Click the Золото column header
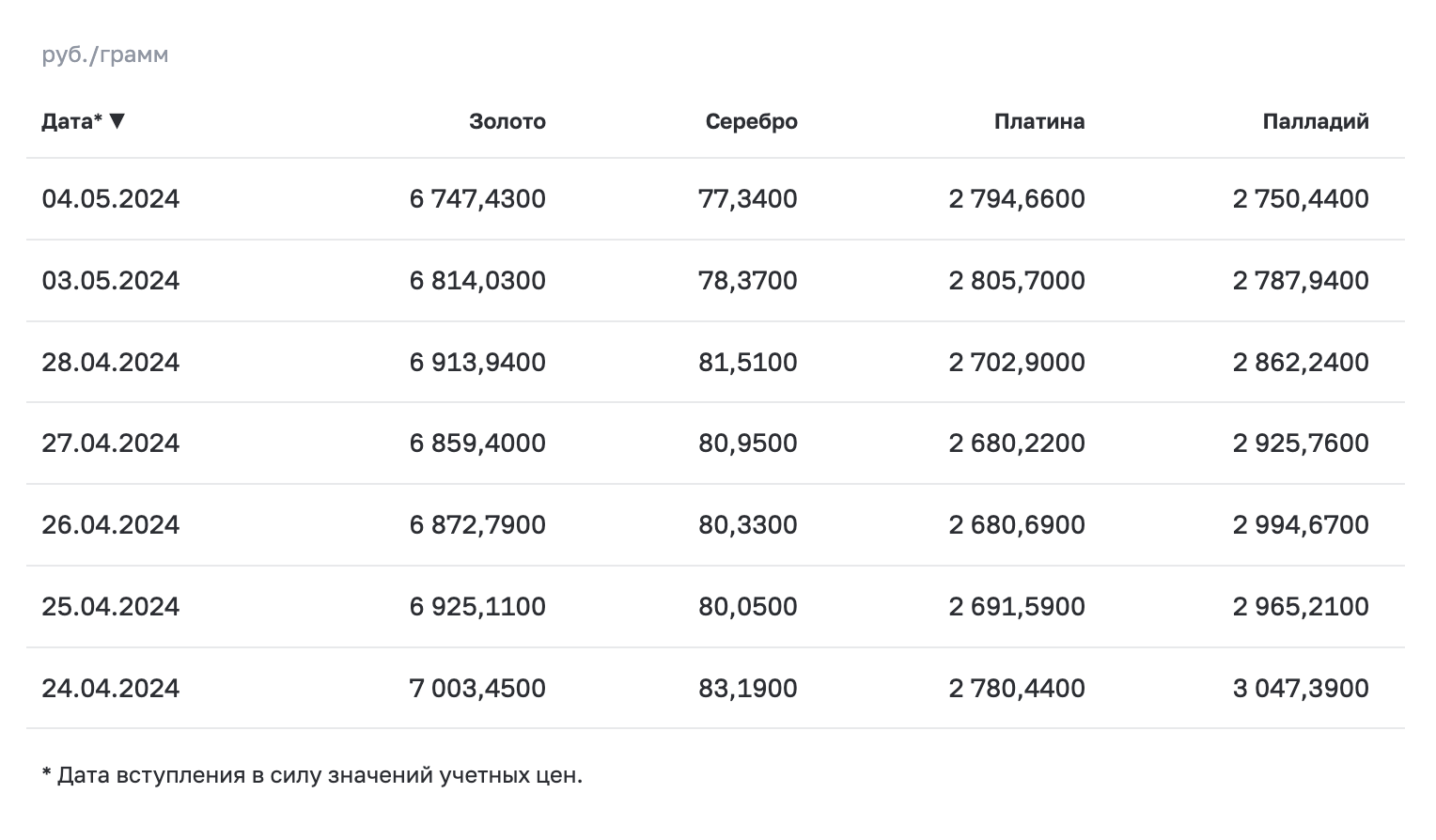Image resolution: width=1436 pixels, height=840 pixels. (x=507, y=121)
